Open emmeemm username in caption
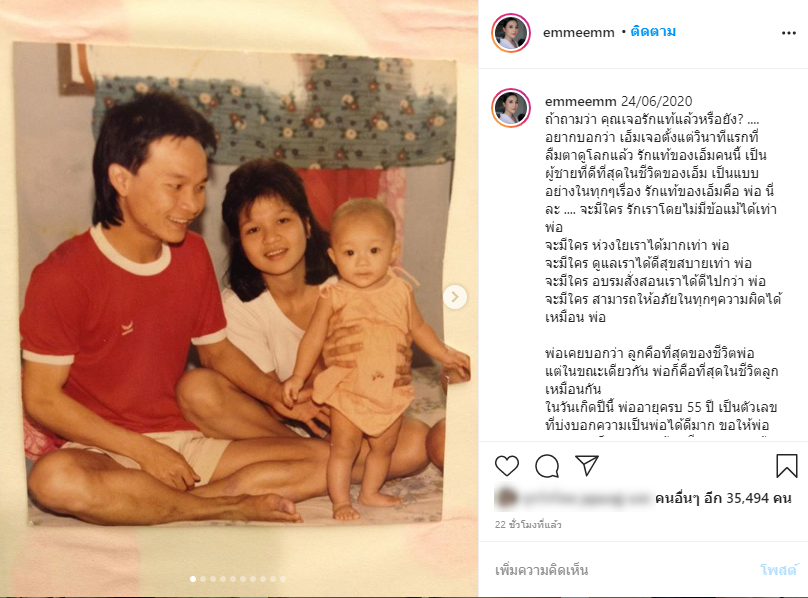The height and width of the screenshot is (598, 808). click(581, 101)
